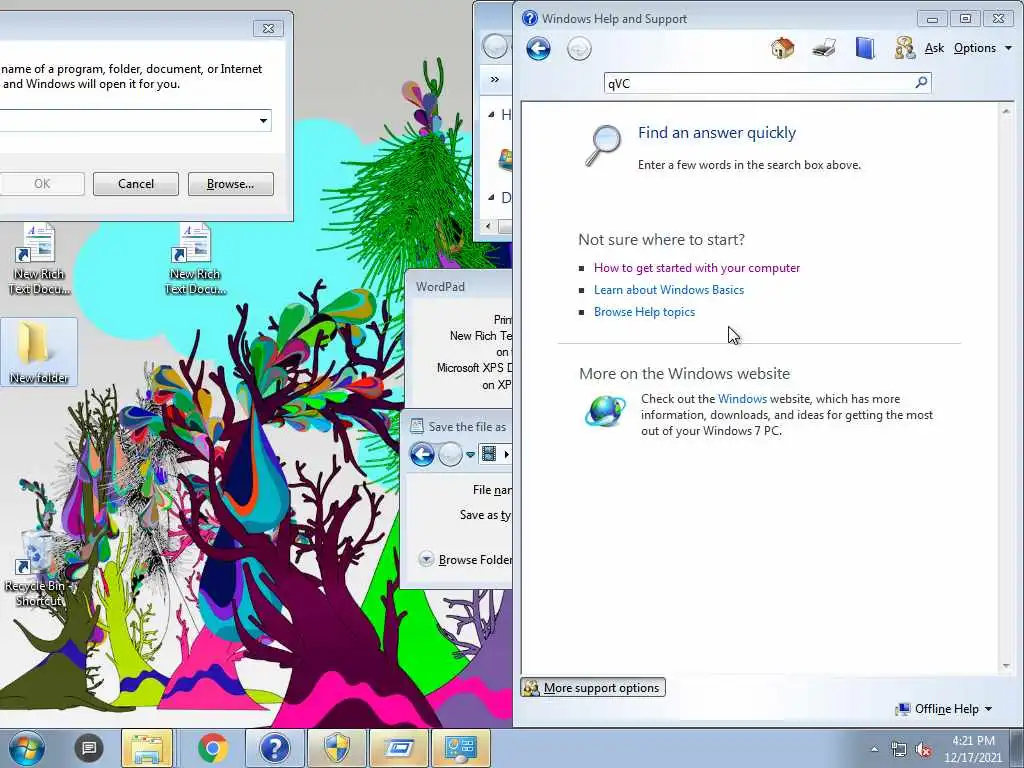Screen dimensions: 1024x768
Task: Open Help and Support home page icon
Action: click(x=782, y=48)
